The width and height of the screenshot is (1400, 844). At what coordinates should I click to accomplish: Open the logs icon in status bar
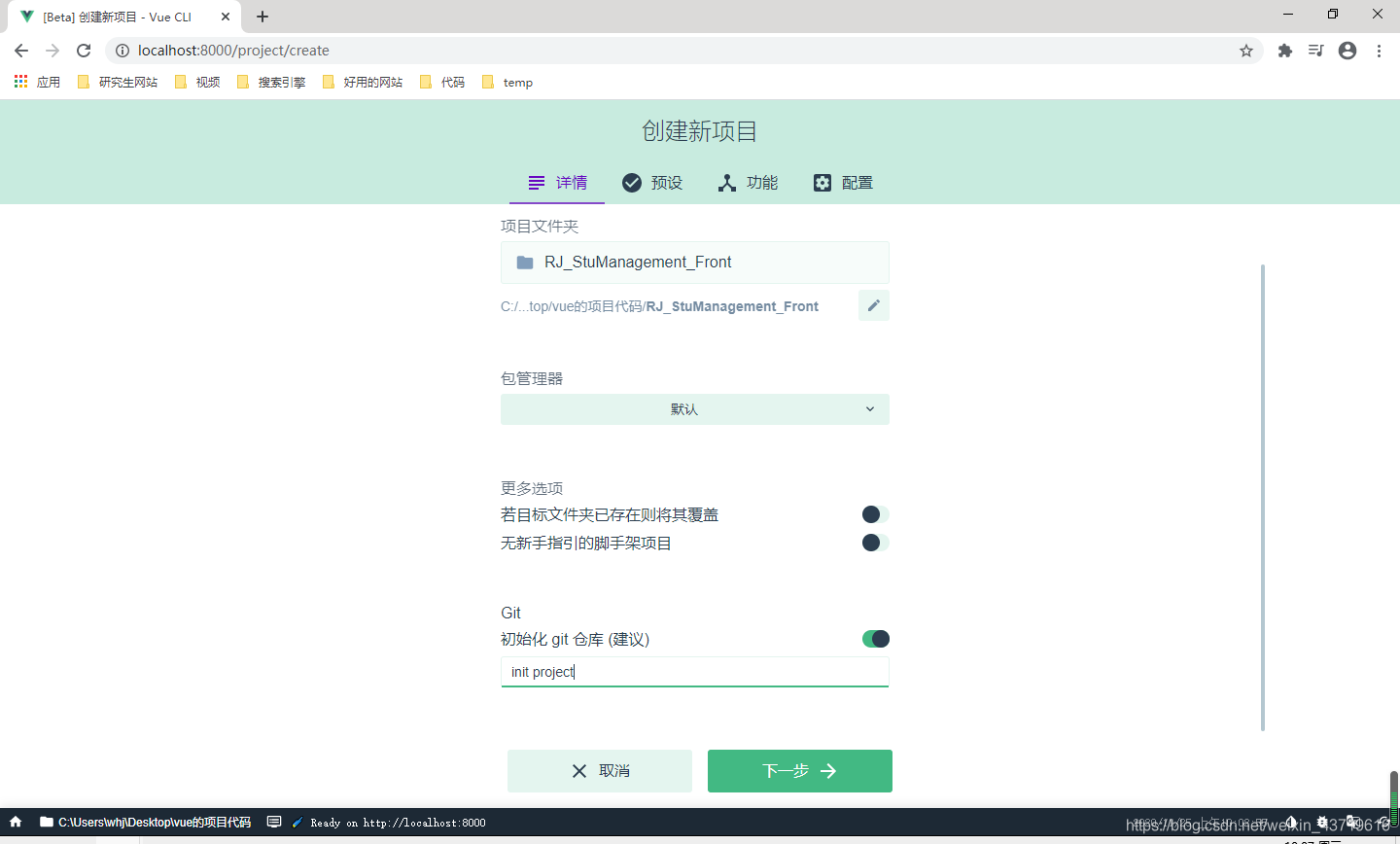tap(274, 822)
